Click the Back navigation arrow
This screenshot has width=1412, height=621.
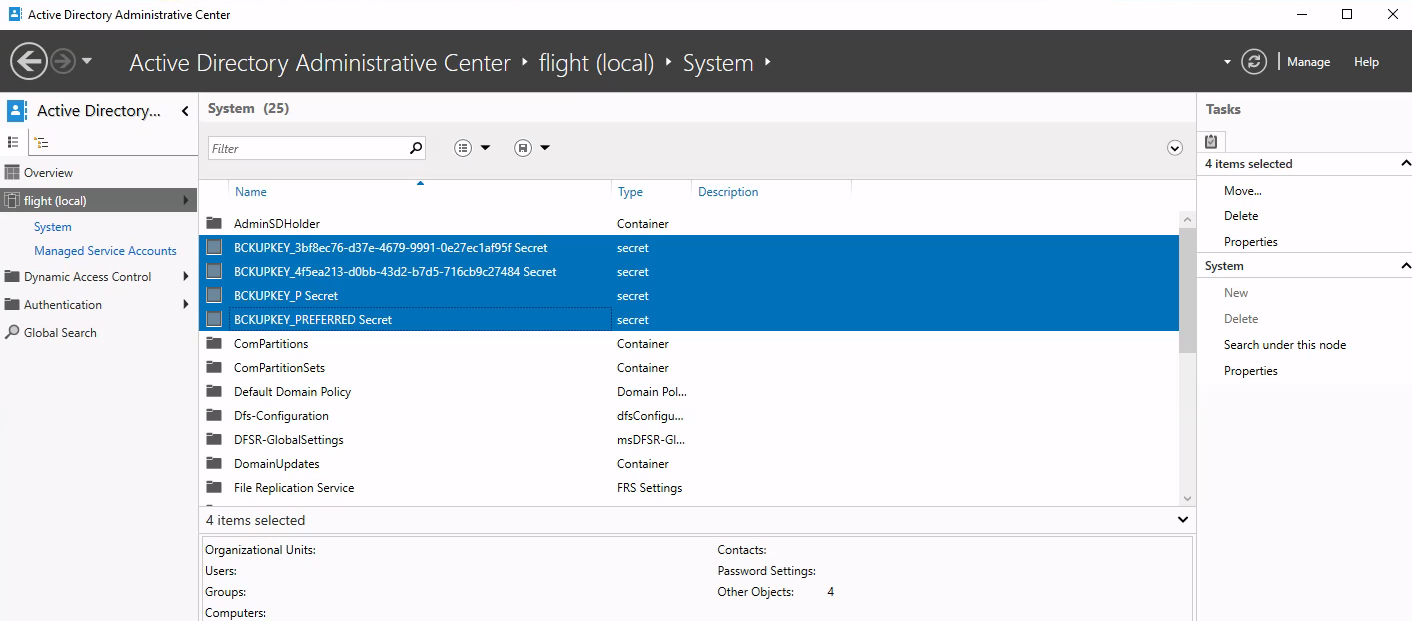(29, 62)
